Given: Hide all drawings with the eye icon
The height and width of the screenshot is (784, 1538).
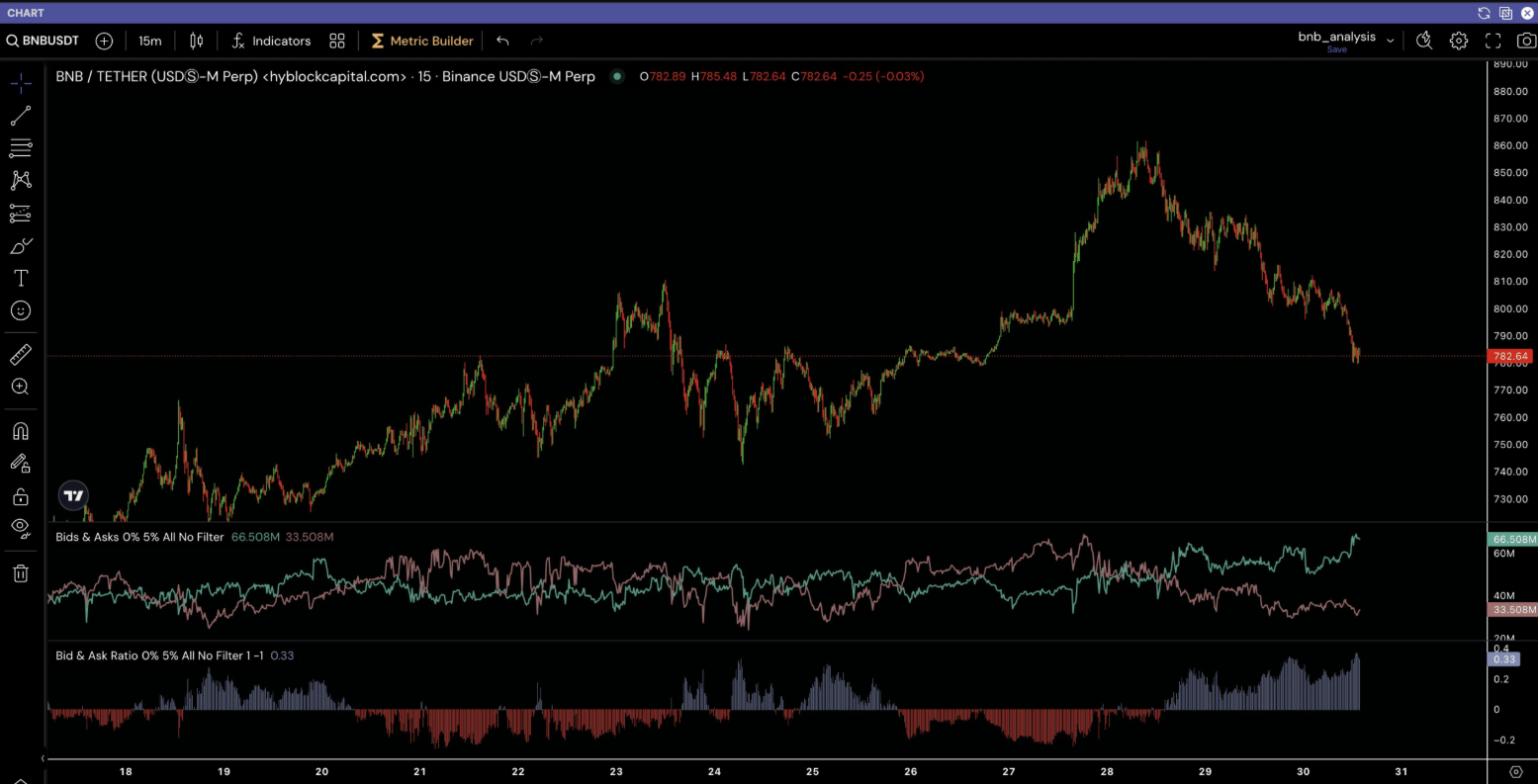Looking at the screenshot, I should [x=20, y=529].
